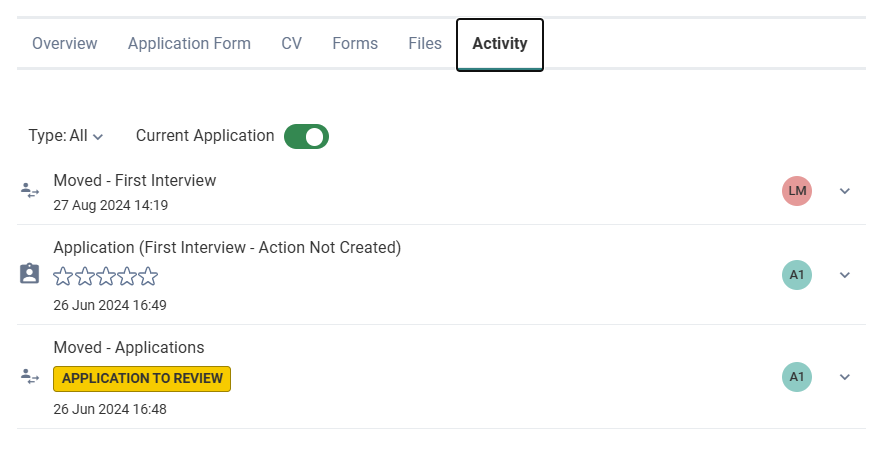Click the 'Moved - Applications' title
877x476 pixels.
click(129, 347)
